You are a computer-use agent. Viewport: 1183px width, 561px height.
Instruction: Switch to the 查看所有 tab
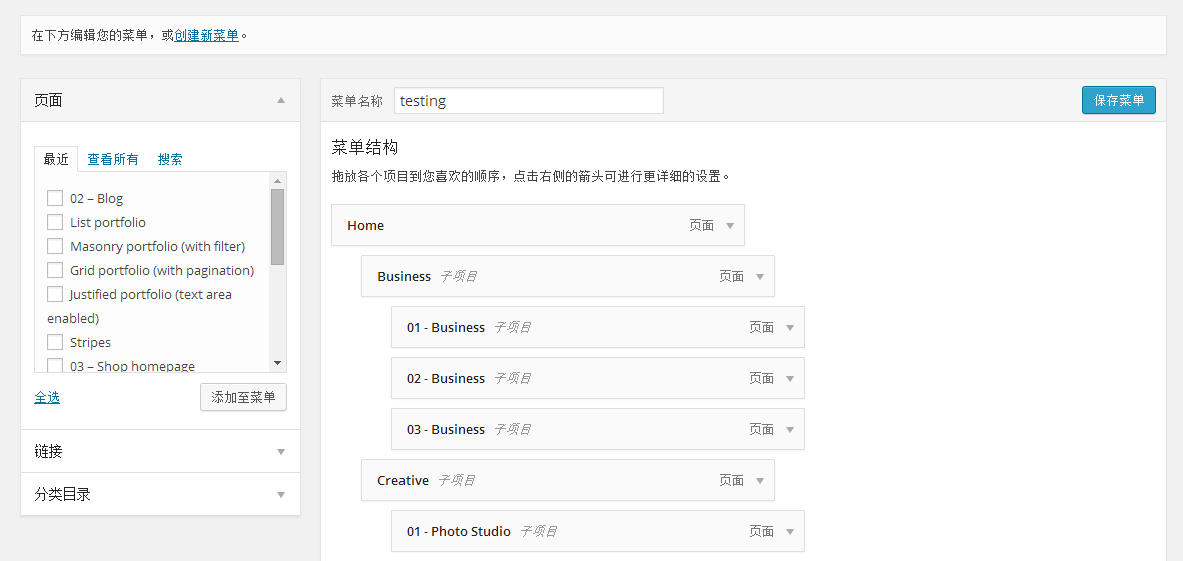[113, 159]
